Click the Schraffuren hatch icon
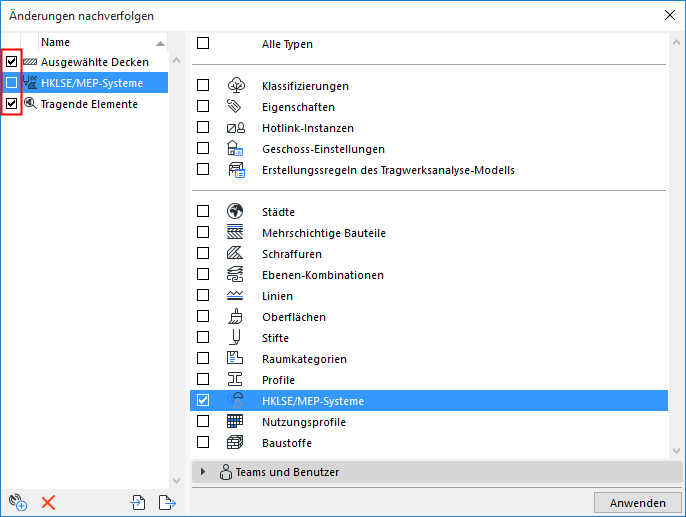The image size is (686, 517). pyautogui.click(x=234, y=253)
